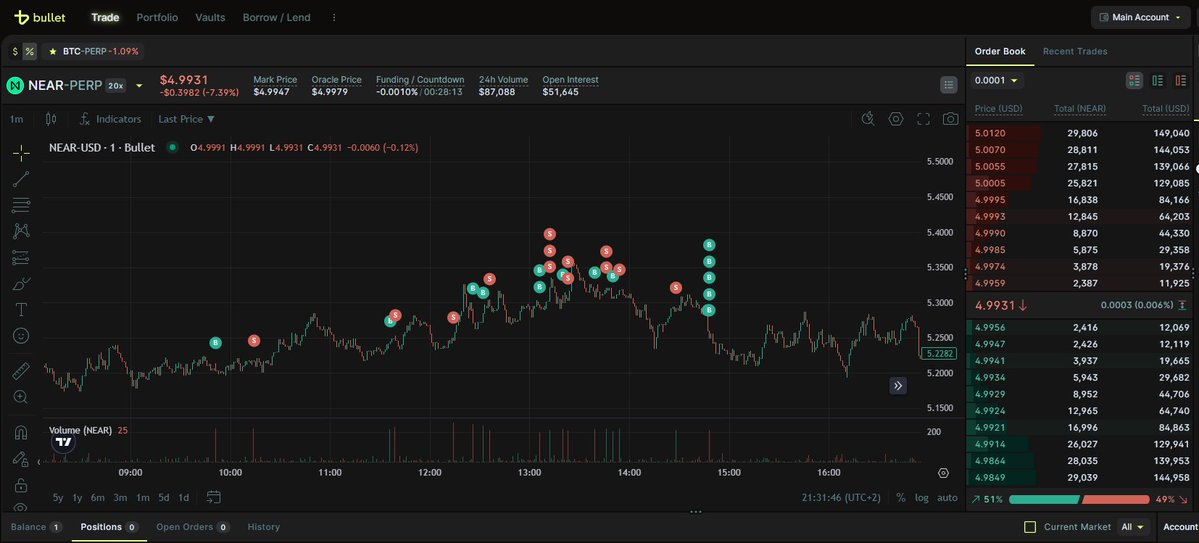Open the Indicators dialog

point(111,119)
